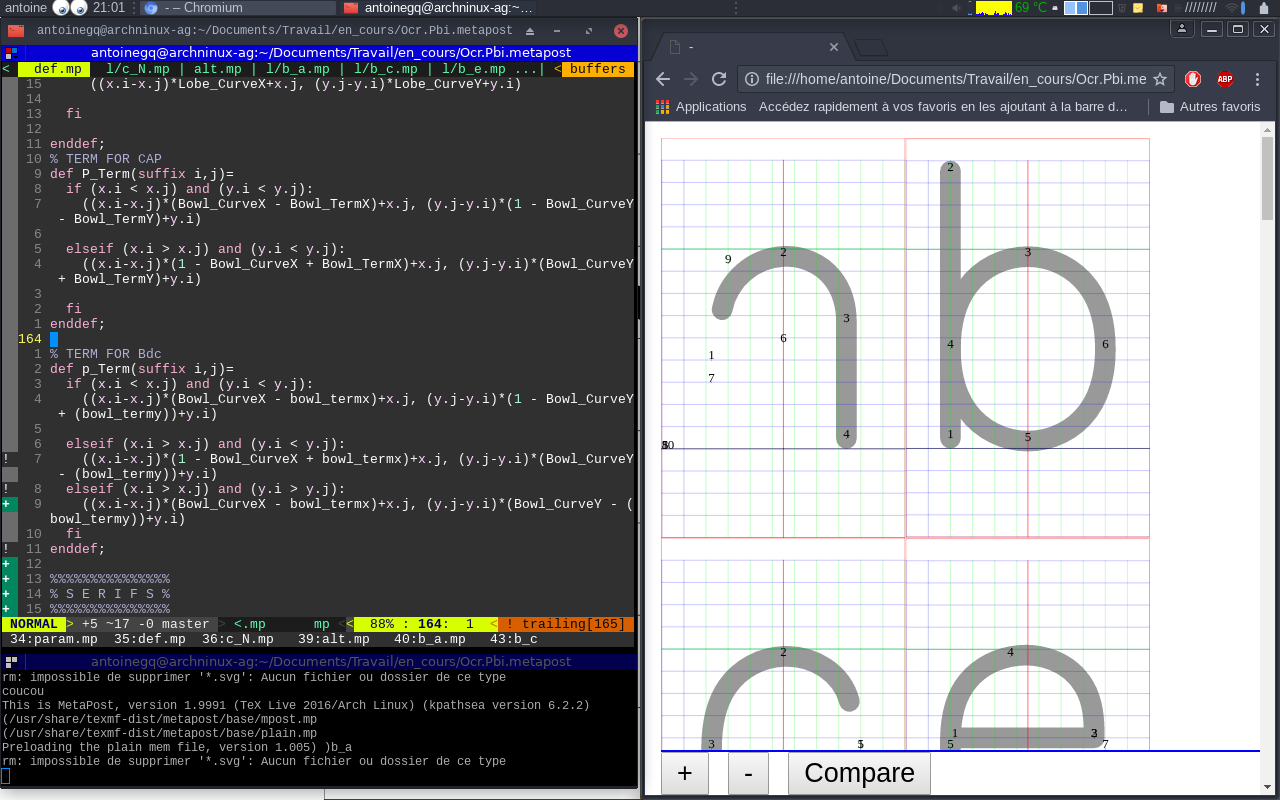Click the xeyes applet in the panel
The width and height of the screenshot is (1280, 800).
(70, 8)
